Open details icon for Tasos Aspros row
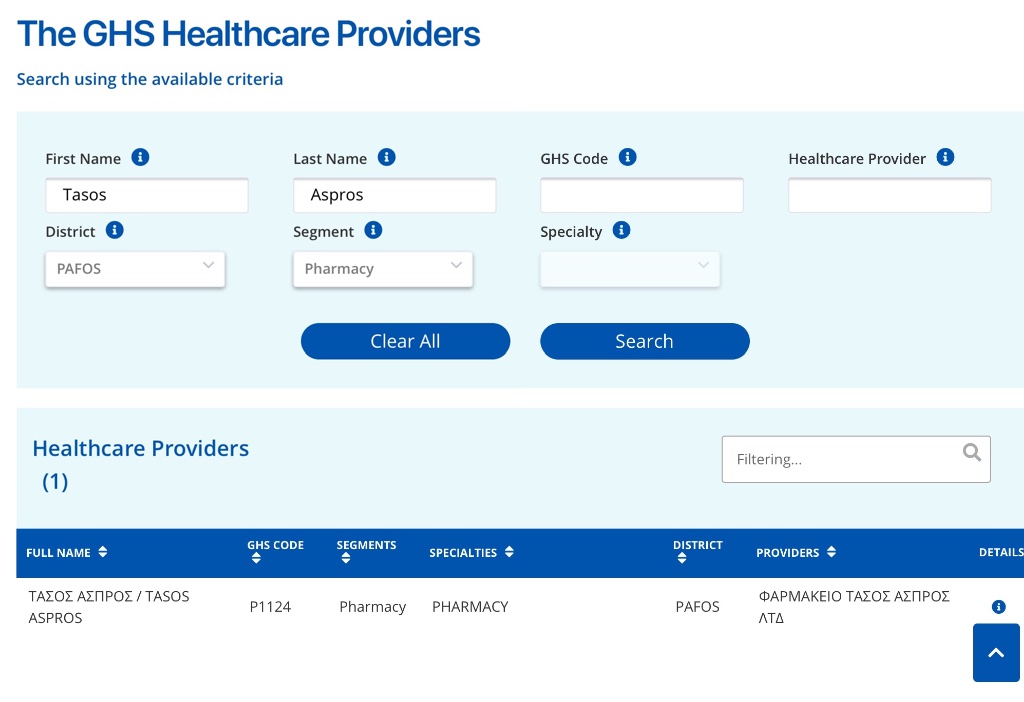This screenshot has width=1024, height=702. coord(999,607)
